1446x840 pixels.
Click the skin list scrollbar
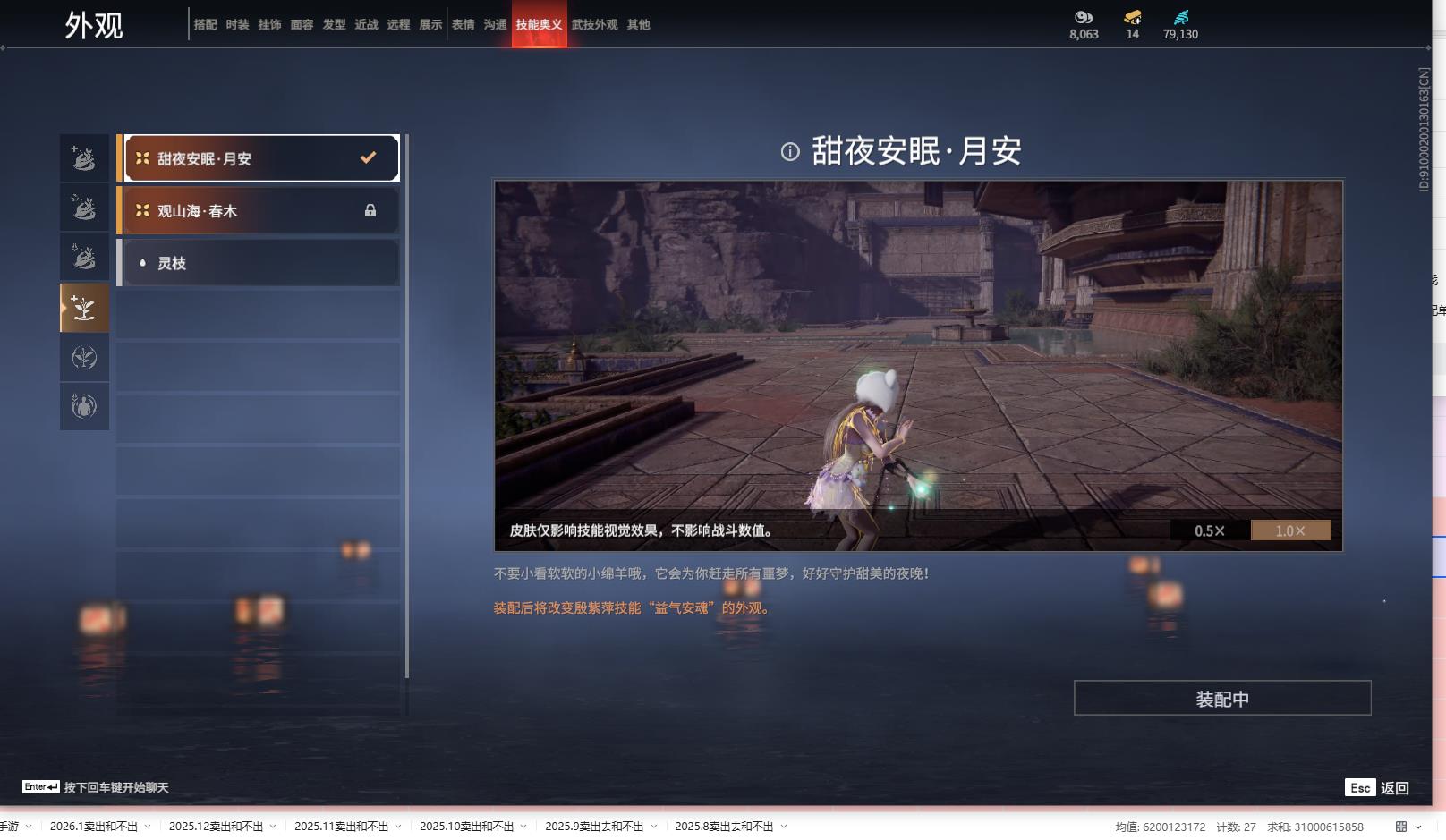[x=407, y=406]
